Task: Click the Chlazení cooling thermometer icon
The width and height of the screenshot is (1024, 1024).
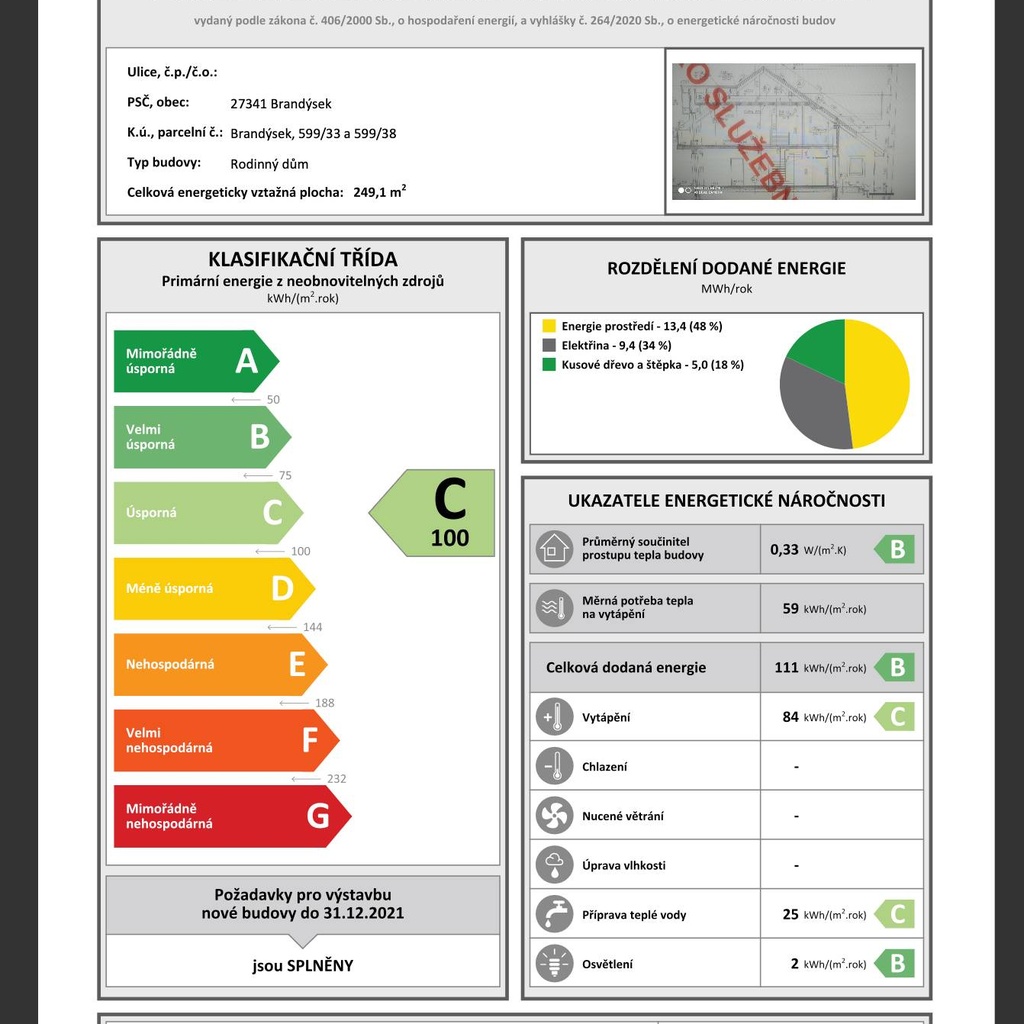Action: pos(553,767)
